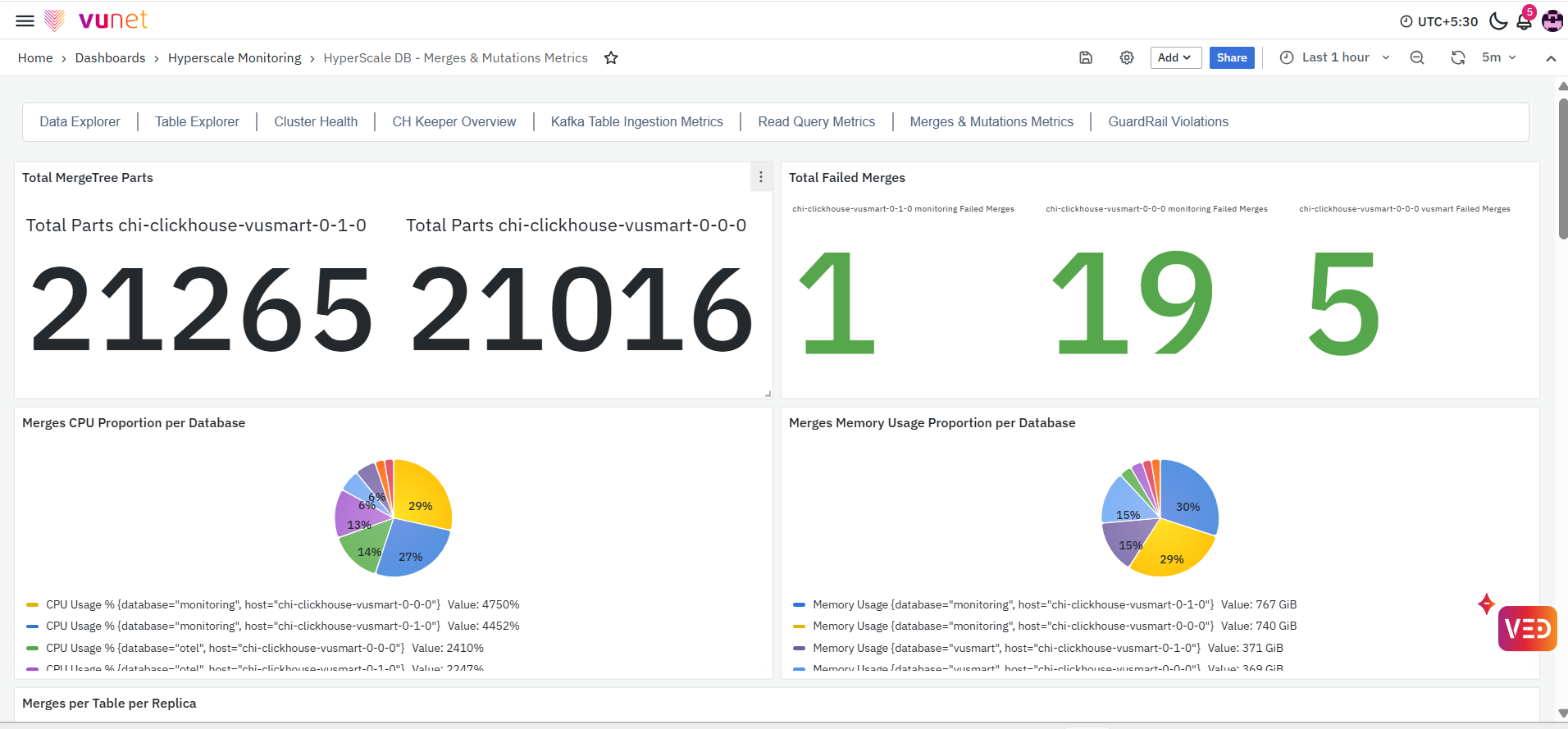The height and width of the screenshot is (729, 1568).
Task: Open the hamburger navigation menu
Action: (x=25, y=21)
